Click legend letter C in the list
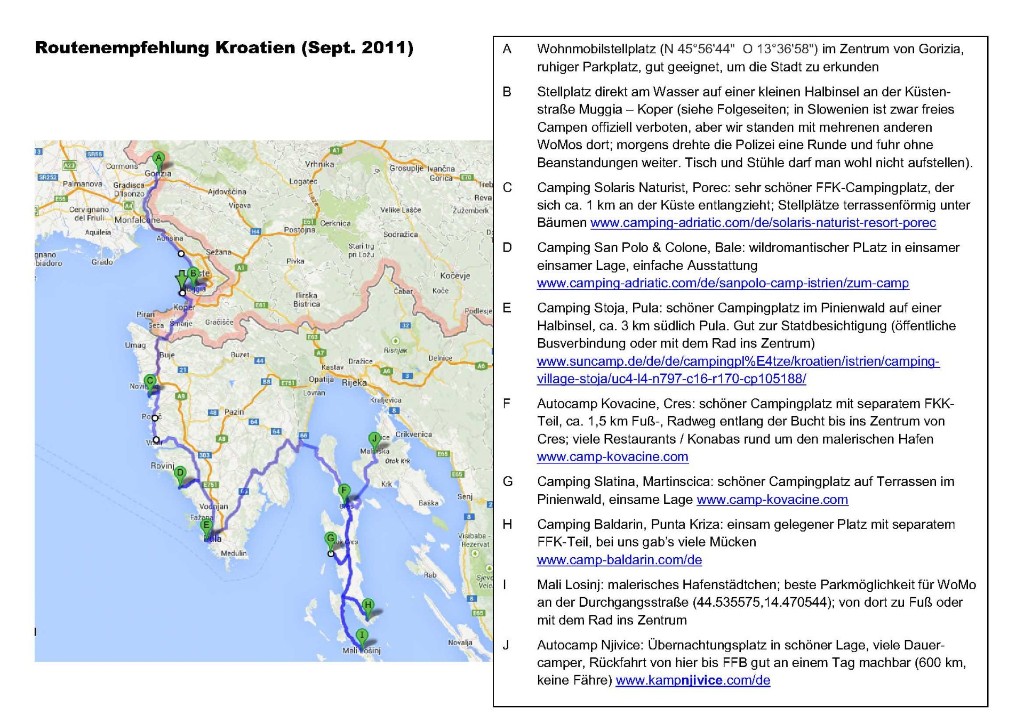The width and height of the screenshot is (1024, 723). 507,188
